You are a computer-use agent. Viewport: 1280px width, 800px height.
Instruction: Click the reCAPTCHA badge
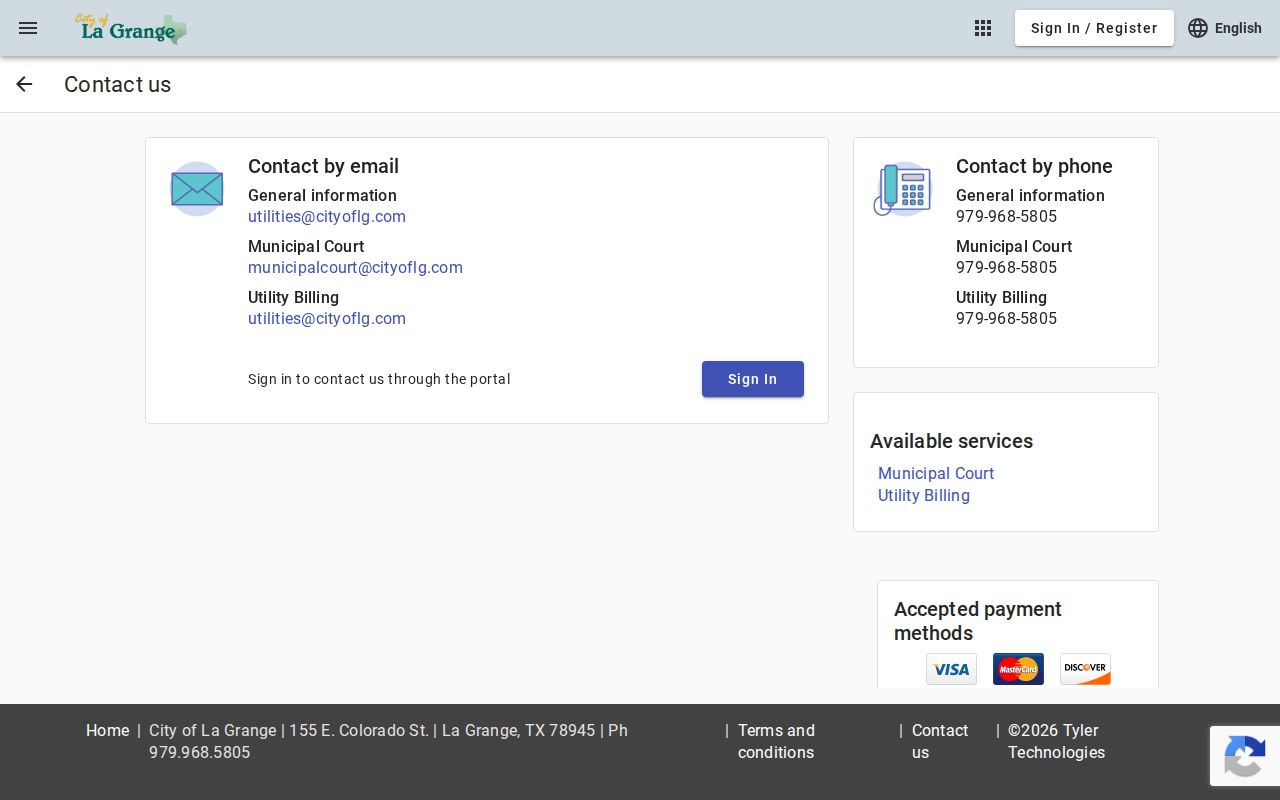1245,756
